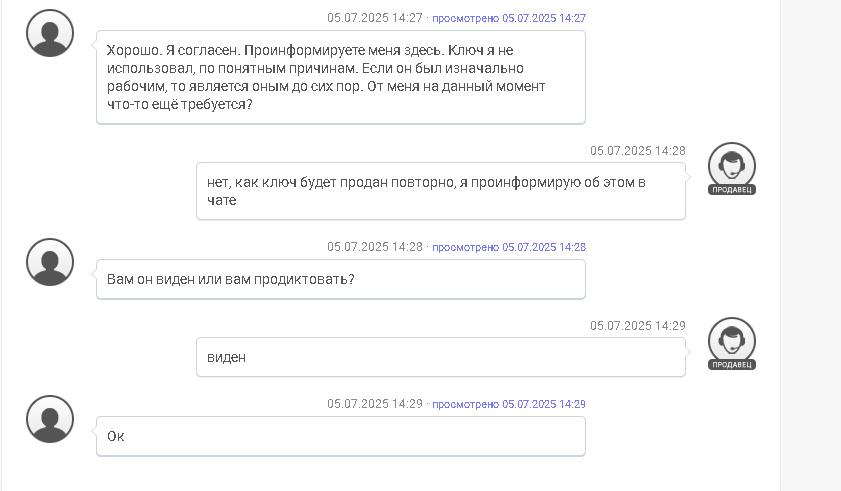
Task: Select the seller message 'нет, как ключ будет продан'
Action: 441,191
